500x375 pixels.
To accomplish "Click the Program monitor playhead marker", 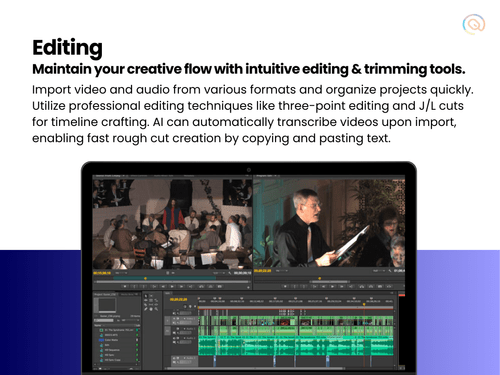I will coord(319,278).
